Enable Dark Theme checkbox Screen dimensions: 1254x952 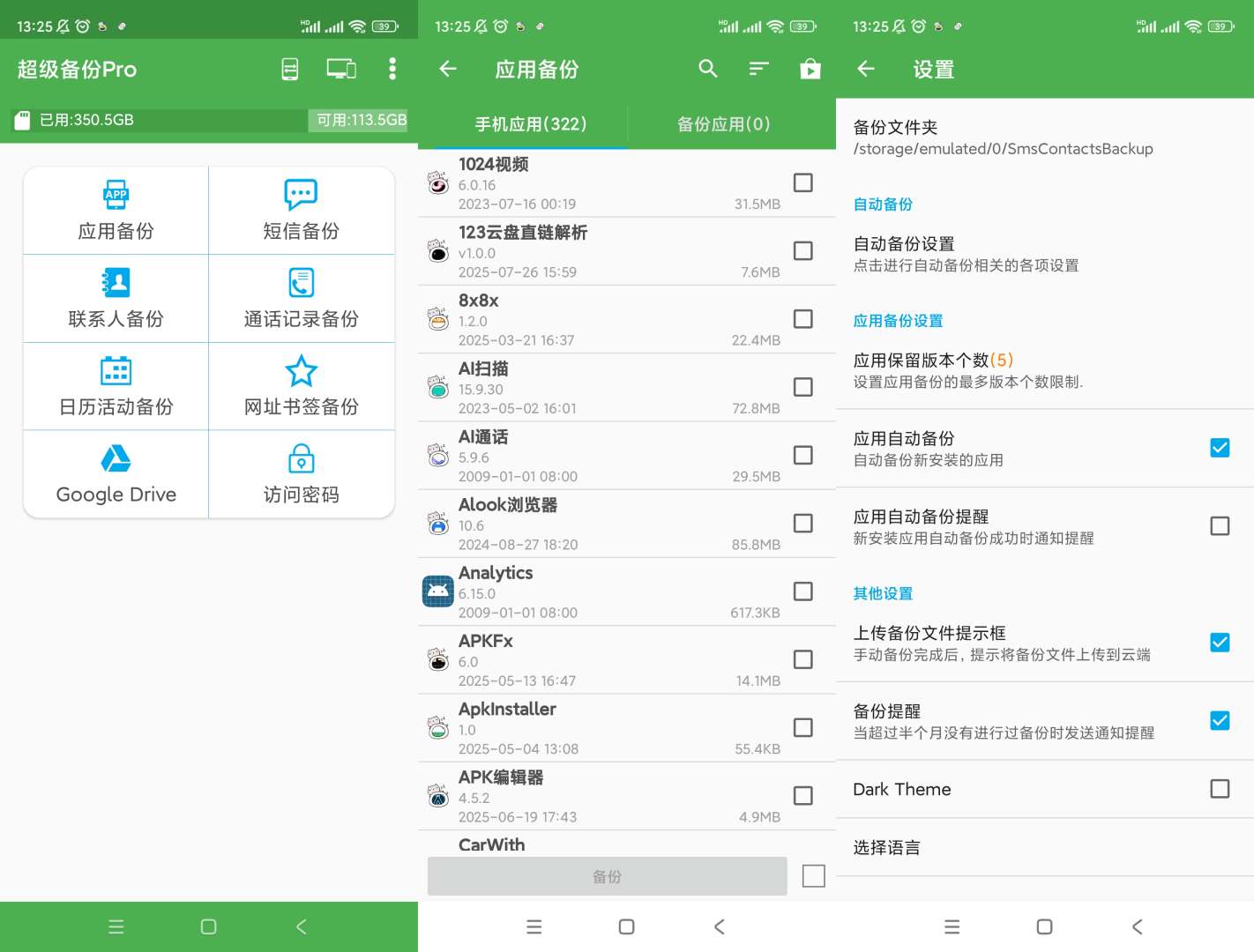(x=1220, y=789)
